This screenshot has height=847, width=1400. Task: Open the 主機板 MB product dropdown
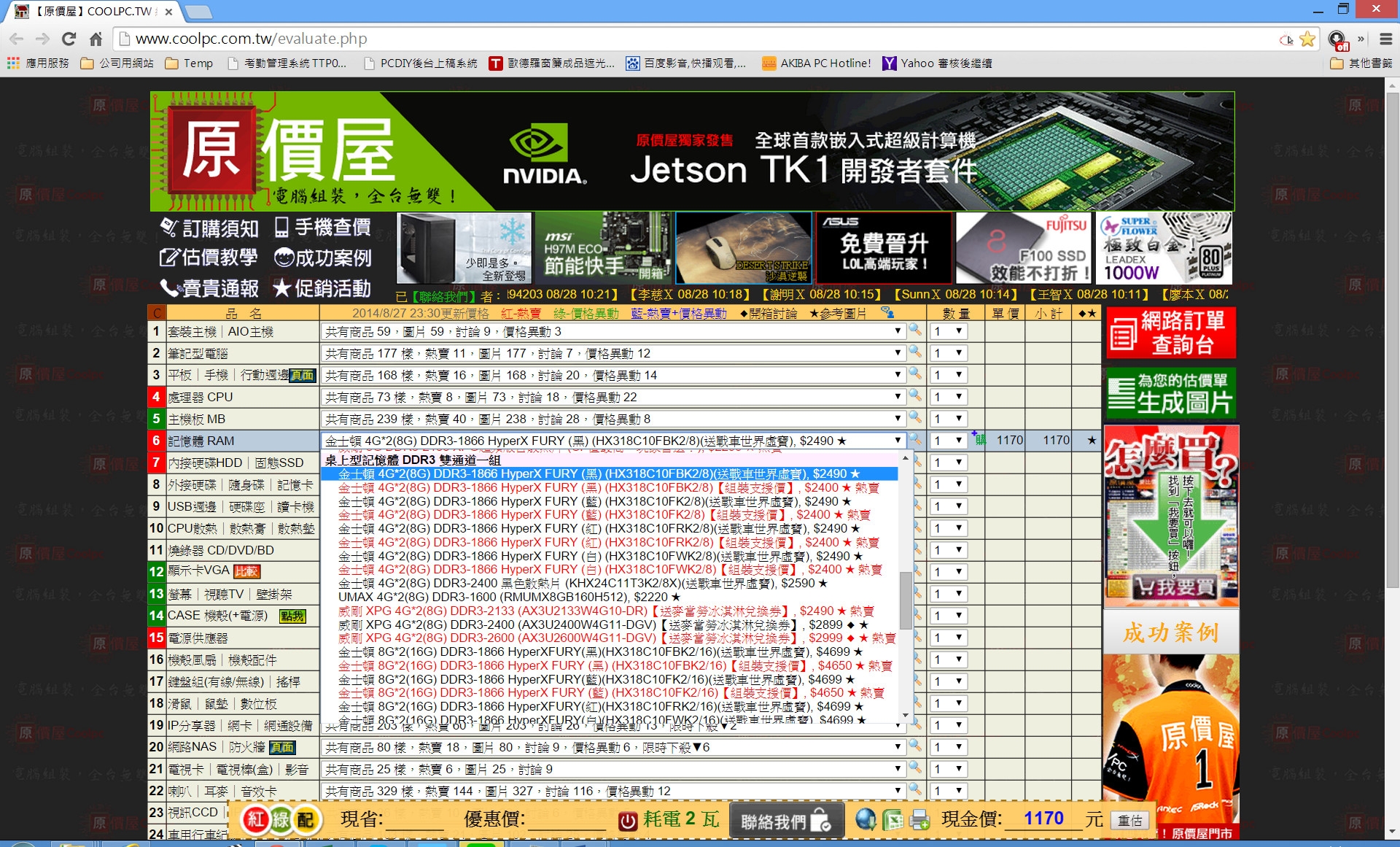click(613, 419)
